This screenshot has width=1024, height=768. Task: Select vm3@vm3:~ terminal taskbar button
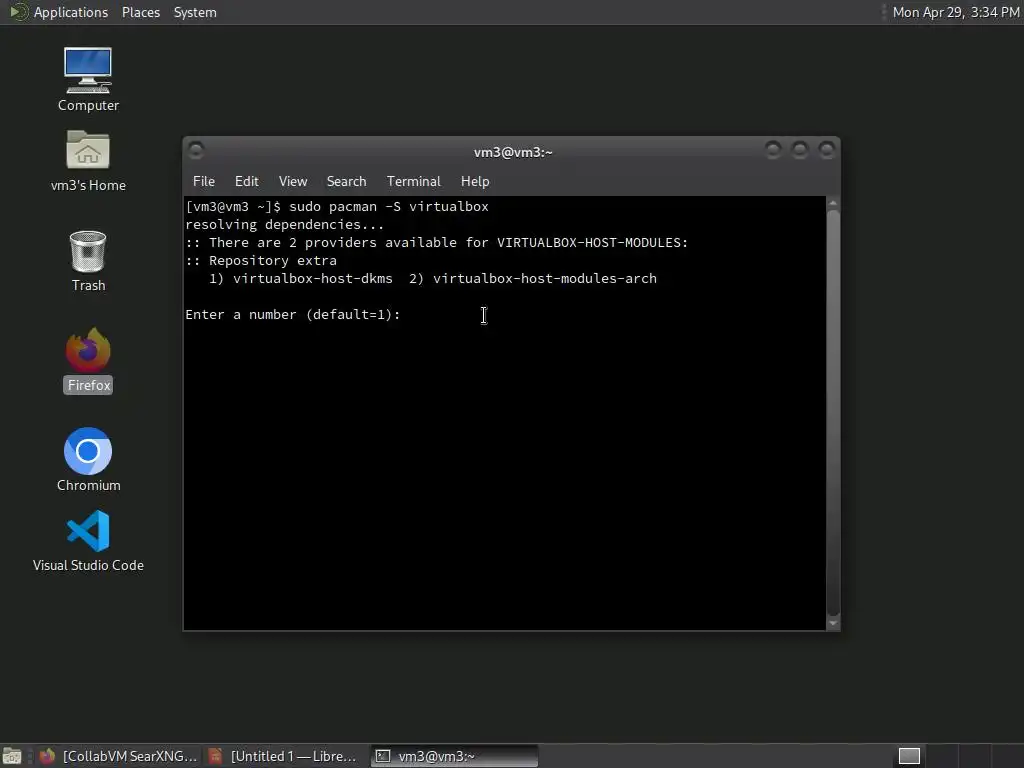pyautogui.click(x=455, y=756)
